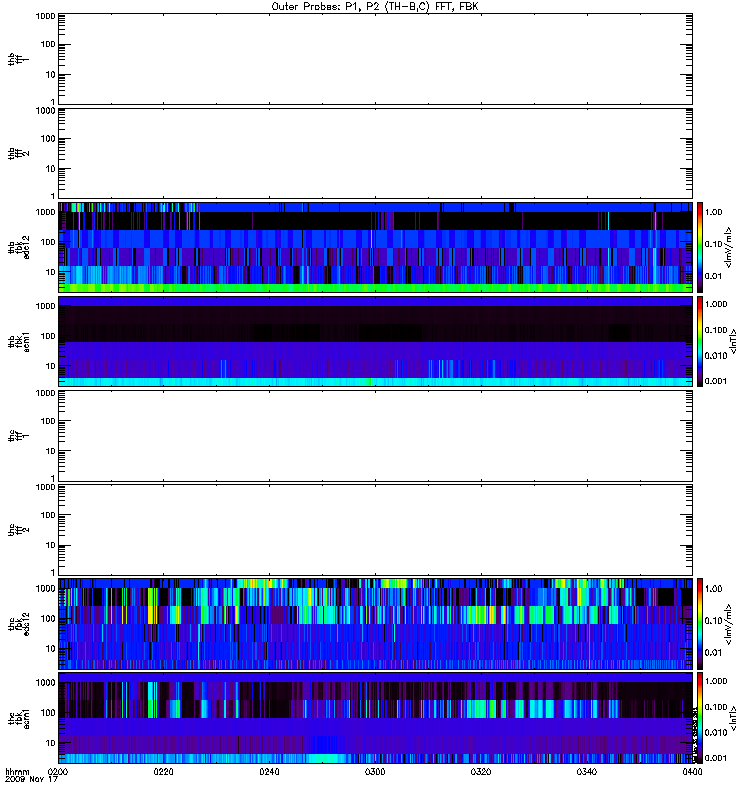
Task: Click the "0400" time axis label
Action: pos(692,772)
